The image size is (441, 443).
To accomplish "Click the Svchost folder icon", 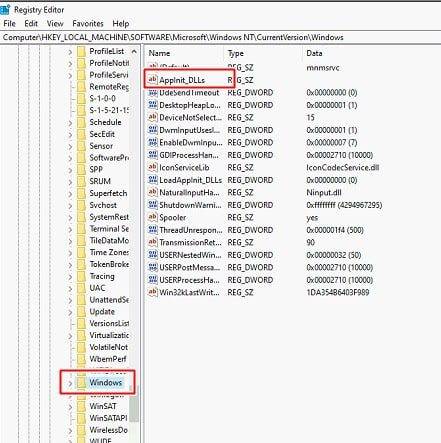I will [x=81, y=205].
